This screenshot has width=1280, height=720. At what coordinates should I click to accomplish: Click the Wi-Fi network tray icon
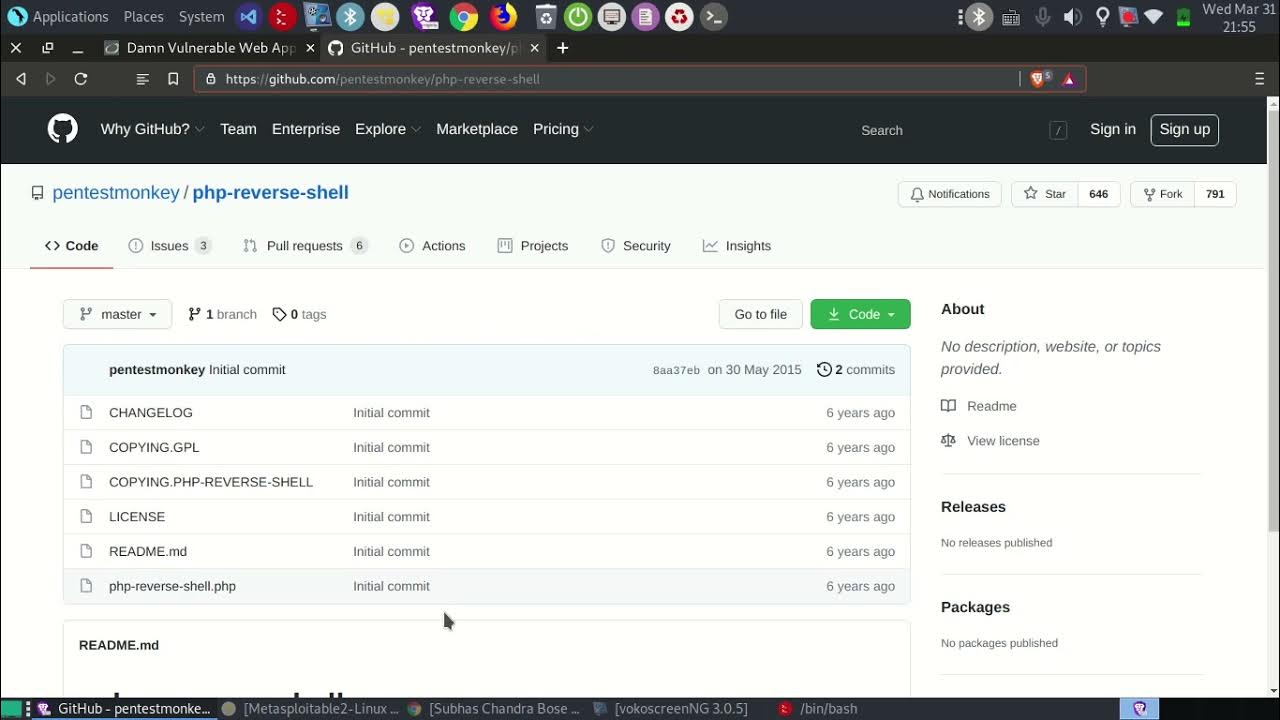click(x=1153, y=17)
